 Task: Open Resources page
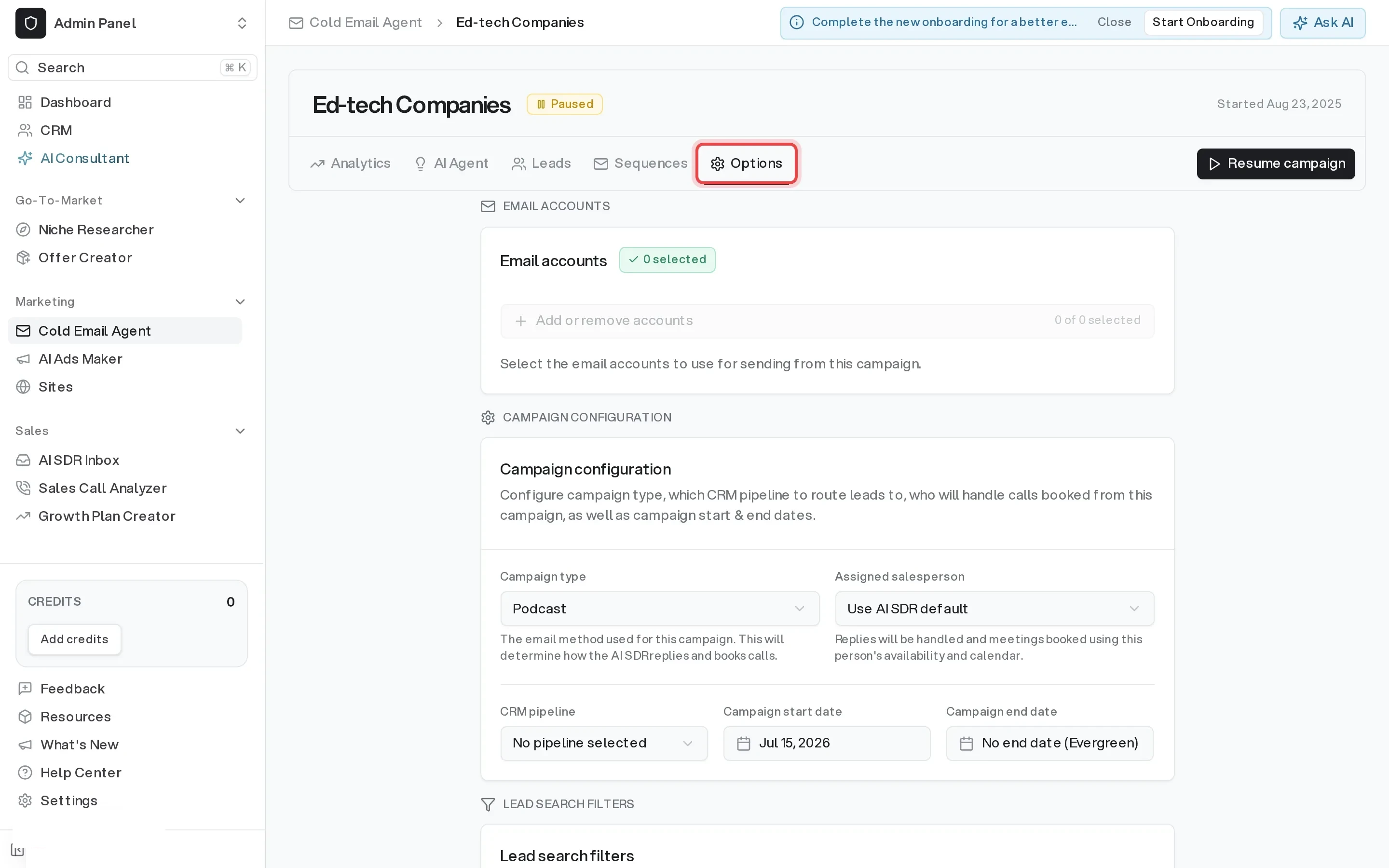75,717
